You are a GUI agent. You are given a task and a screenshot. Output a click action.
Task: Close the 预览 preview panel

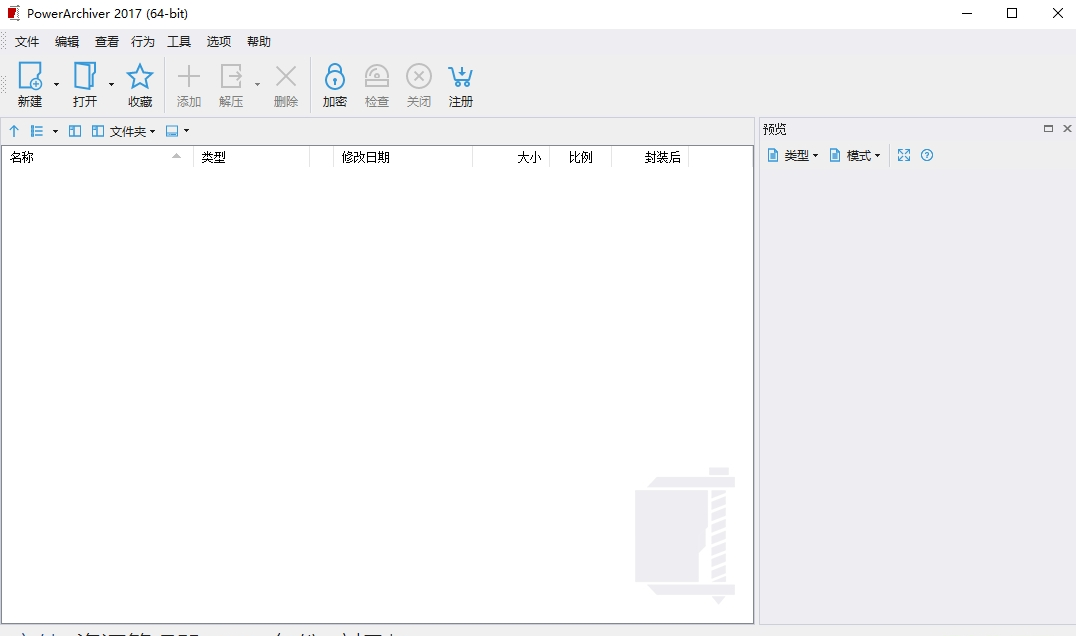point(1067,129)
